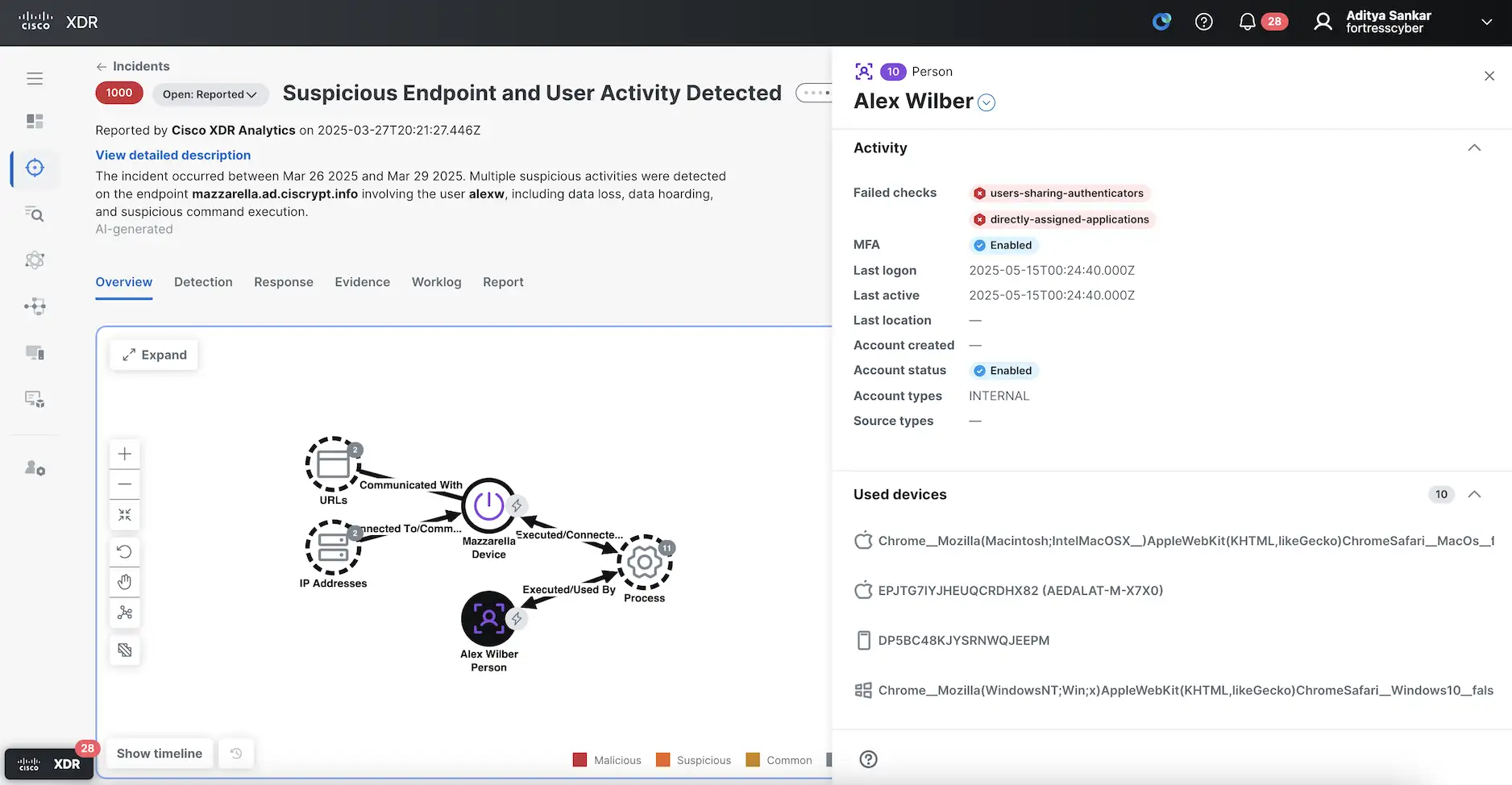
Task: Click the graph layout nodes icon
Action: pyautogui.click(x=125, y=613)
